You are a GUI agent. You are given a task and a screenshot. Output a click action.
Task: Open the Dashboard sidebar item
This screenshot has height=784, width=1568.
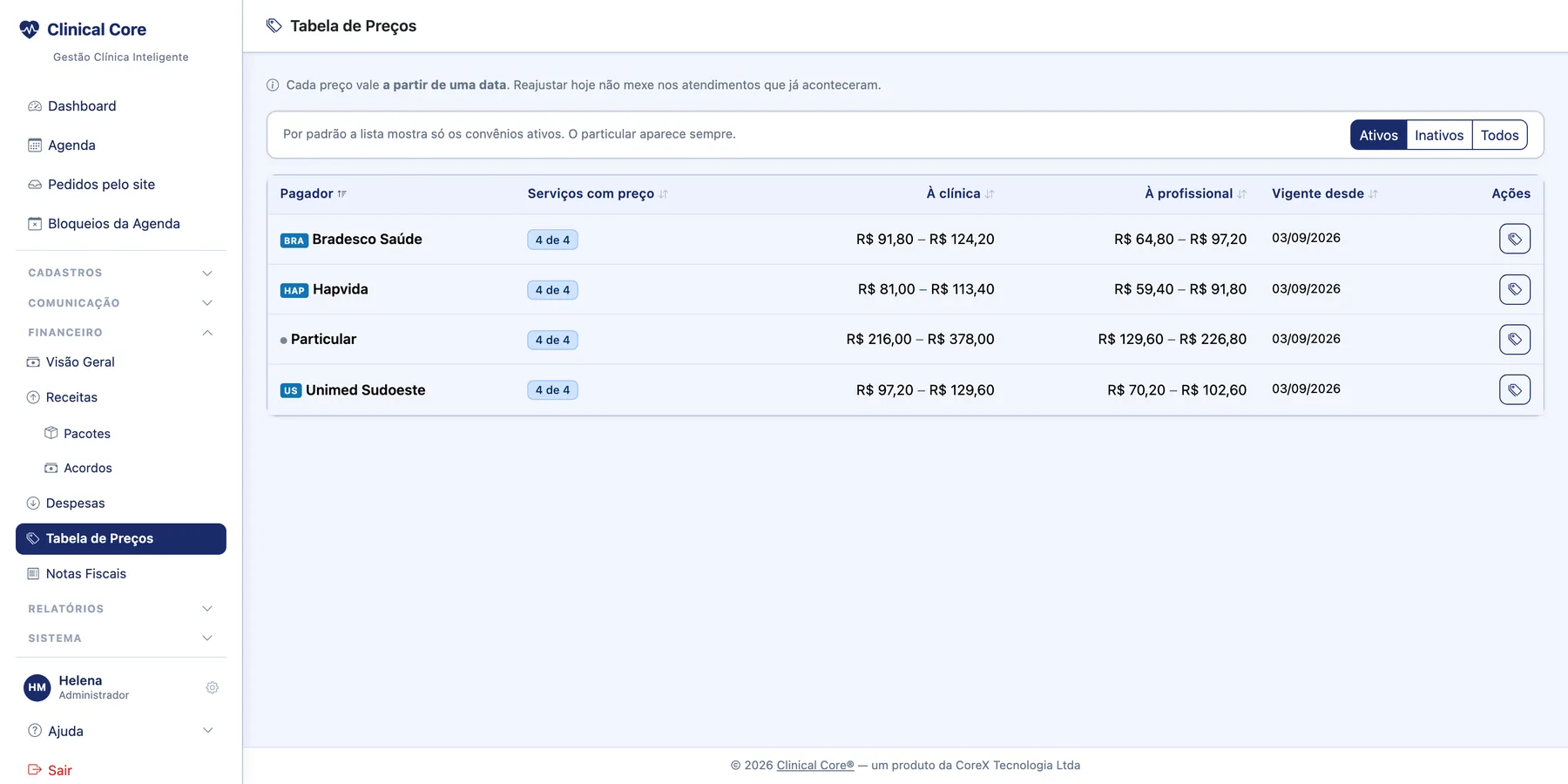[x=121, y=106]
